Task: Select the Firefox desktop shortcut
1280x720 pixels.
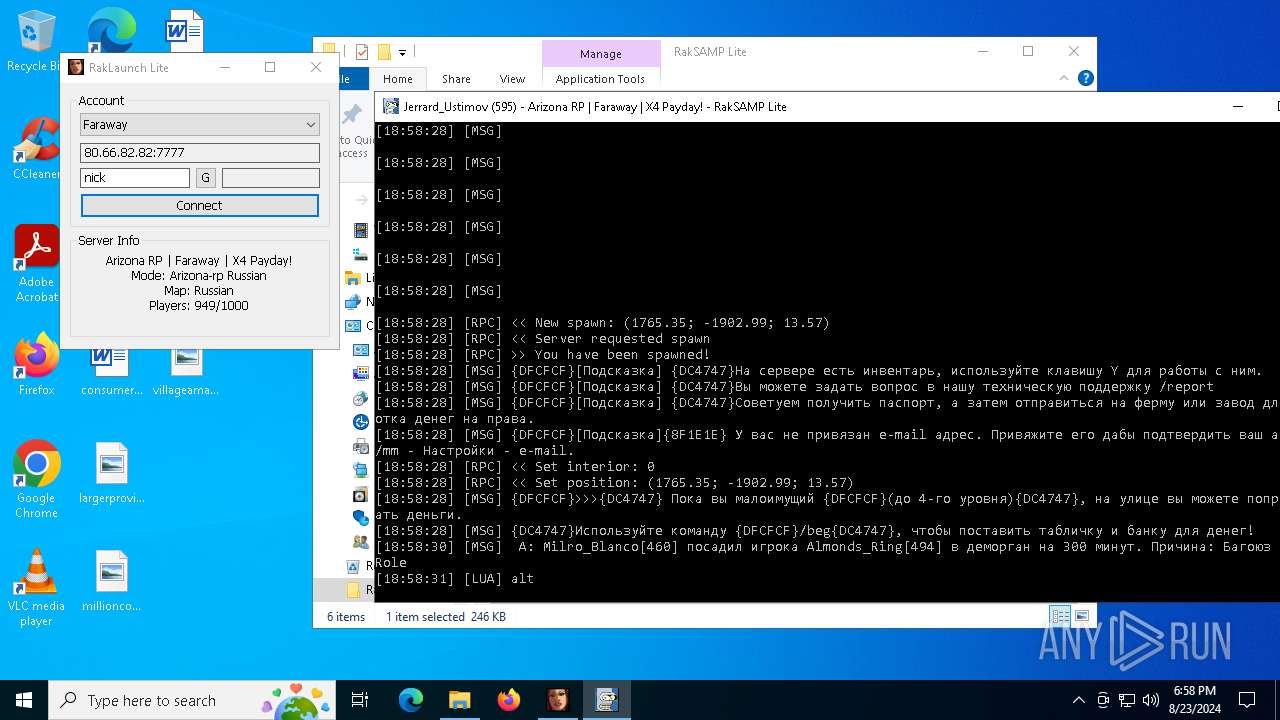Action: (36, 364)
